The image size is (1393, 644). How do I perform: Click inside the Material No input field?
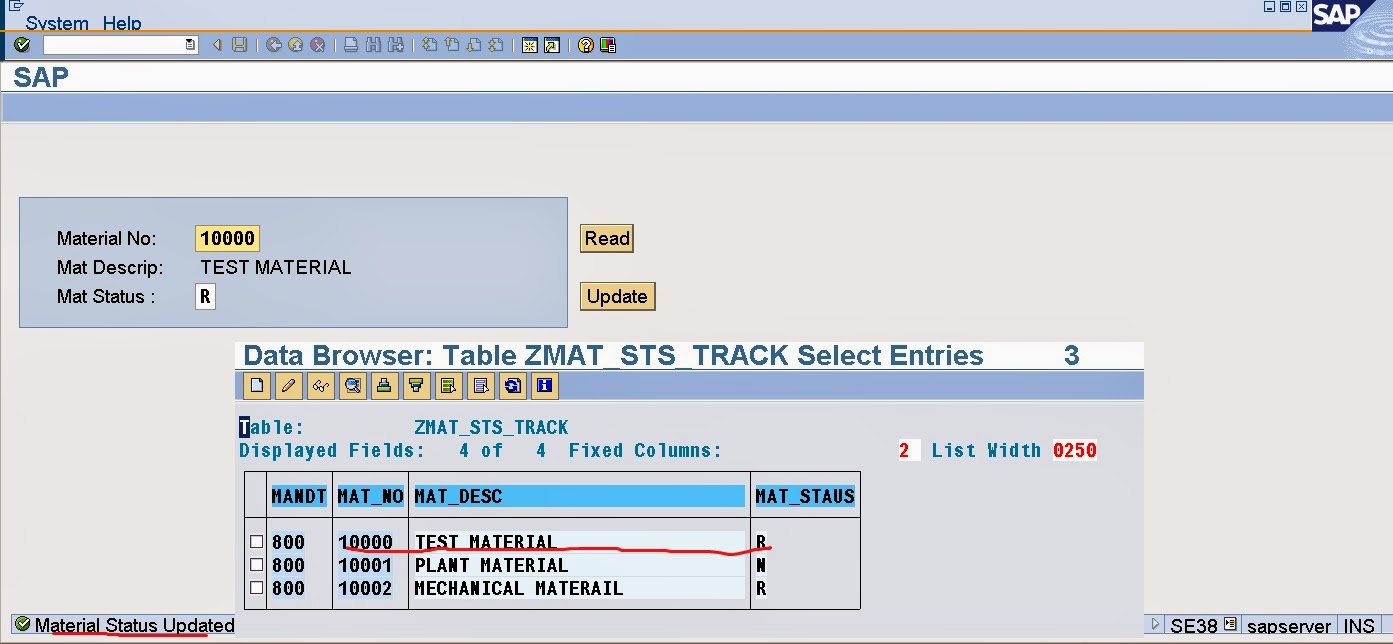click(227, 238)
